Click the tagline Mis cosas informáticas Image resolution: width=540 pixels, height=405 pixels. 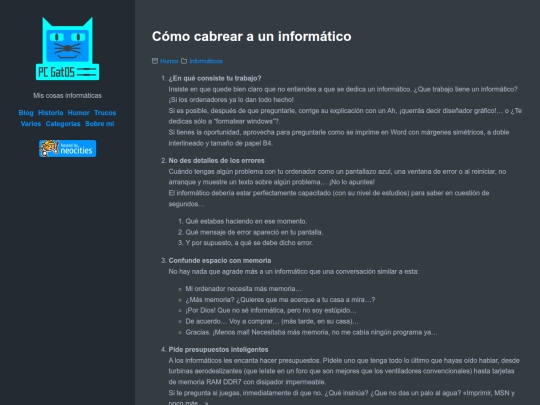coord(68,95)
